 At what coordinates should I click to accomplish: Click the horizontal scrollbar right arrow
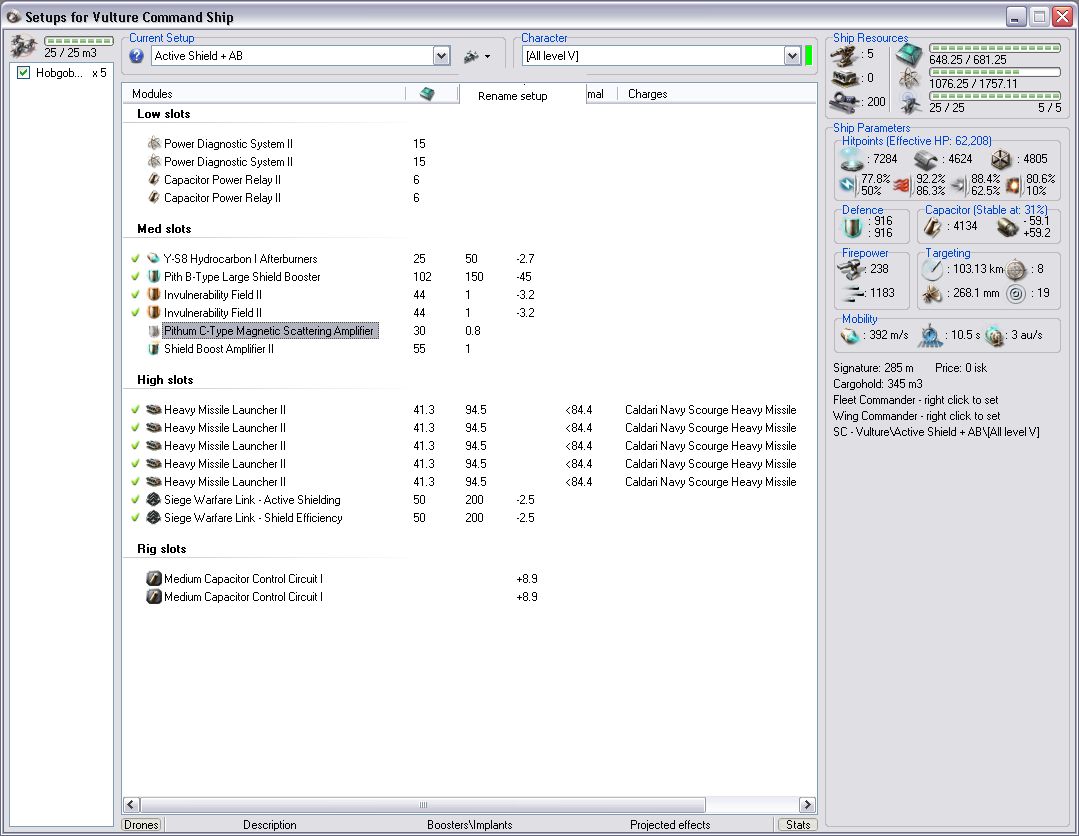coord(807,804)
